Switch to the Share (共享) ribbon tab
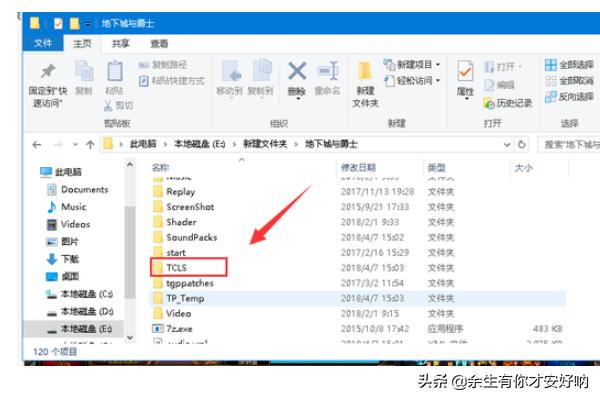 click(120, 44)
